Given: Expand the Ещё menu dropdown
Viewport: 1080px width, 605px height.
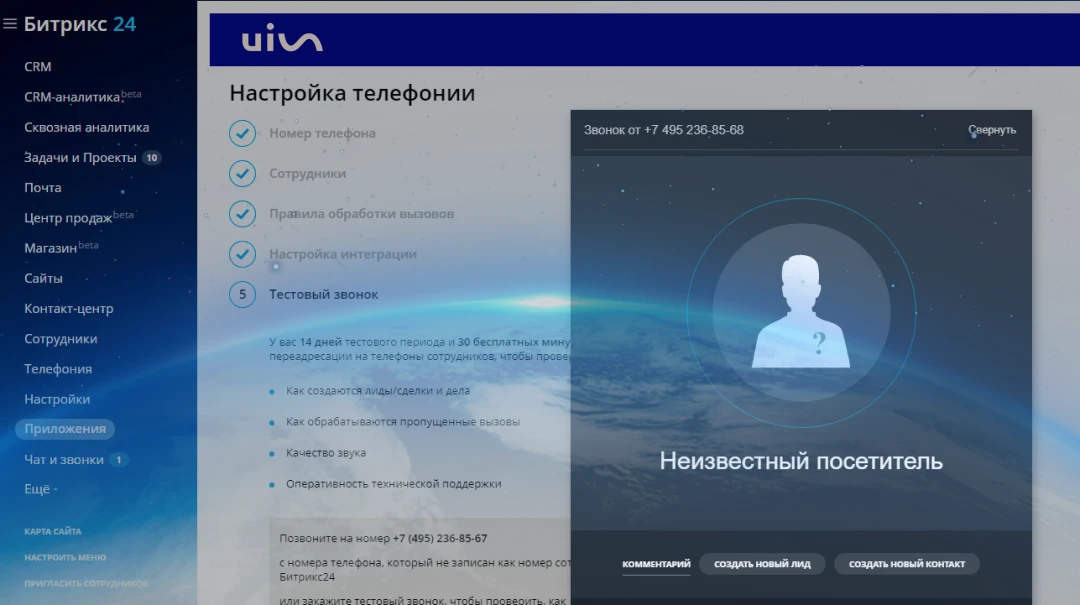Looking at the screenshot, I should tap(41, 489).
